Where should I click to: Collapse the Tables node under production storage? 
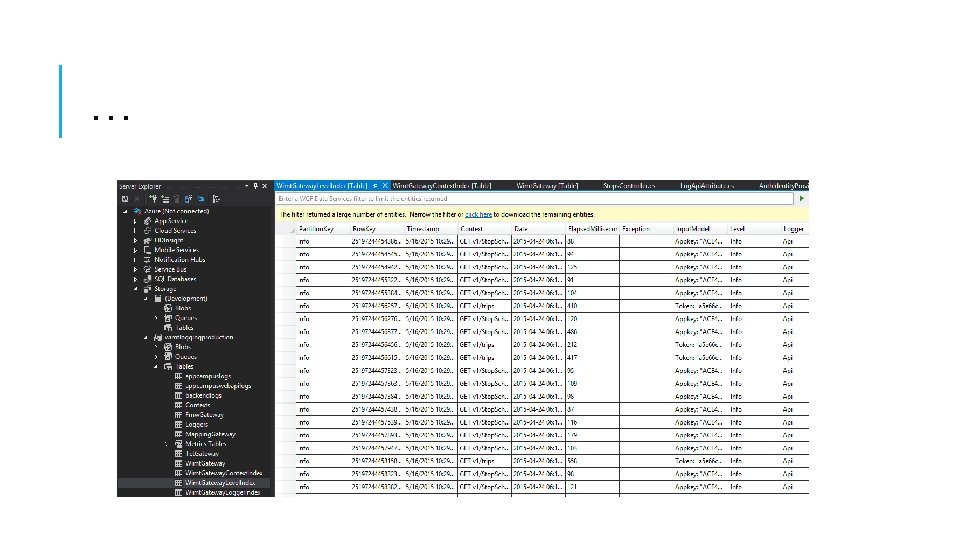[x=156, y=367]
